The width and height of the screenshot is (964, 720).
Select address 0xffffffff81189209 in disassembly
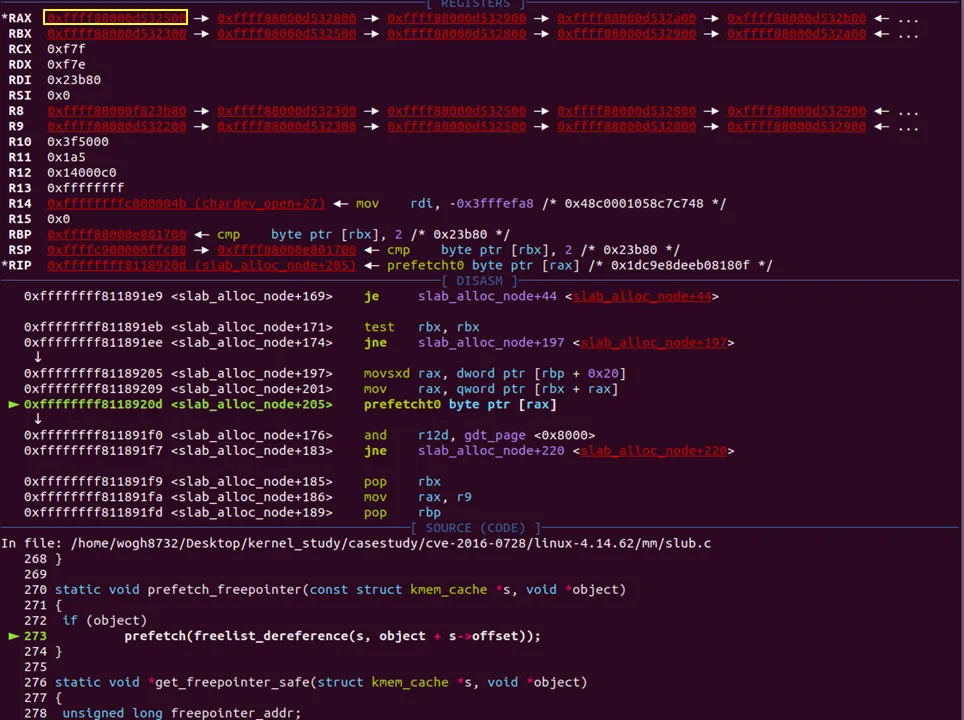(93, 389)
